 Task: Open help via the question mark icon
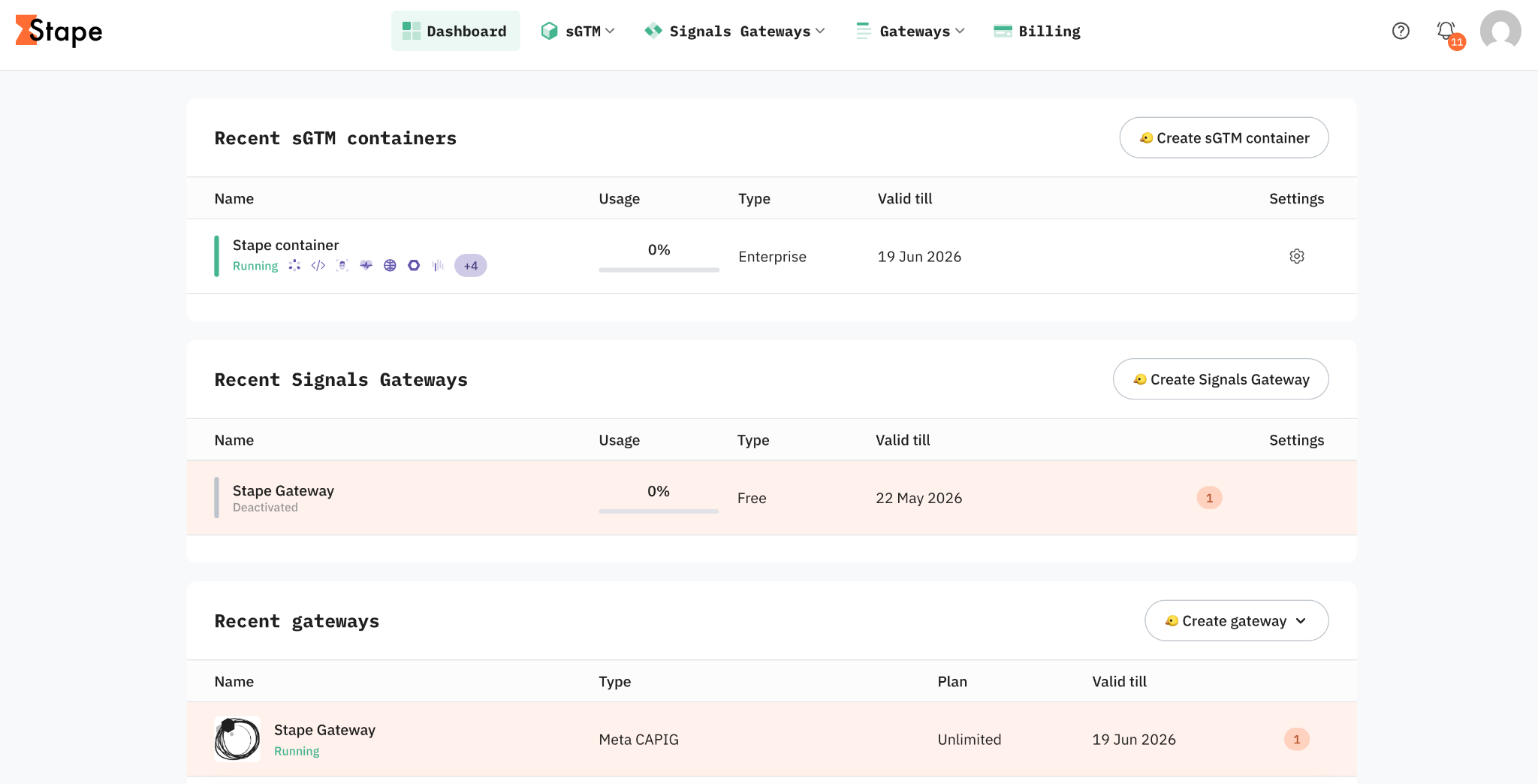click(1401, 31)
